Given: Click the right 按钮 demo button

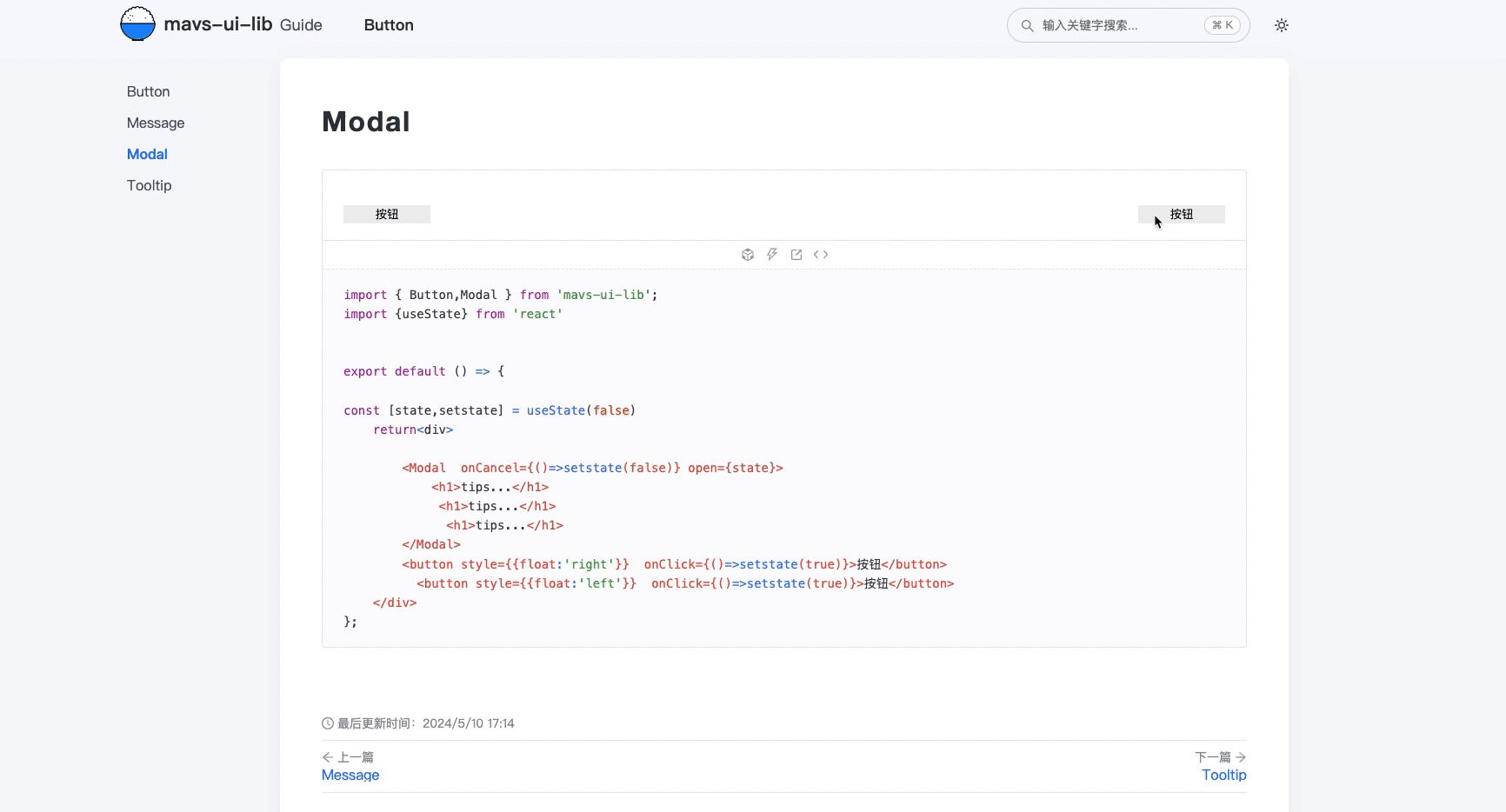Looking at the screenshot, I should (1182, 214).
